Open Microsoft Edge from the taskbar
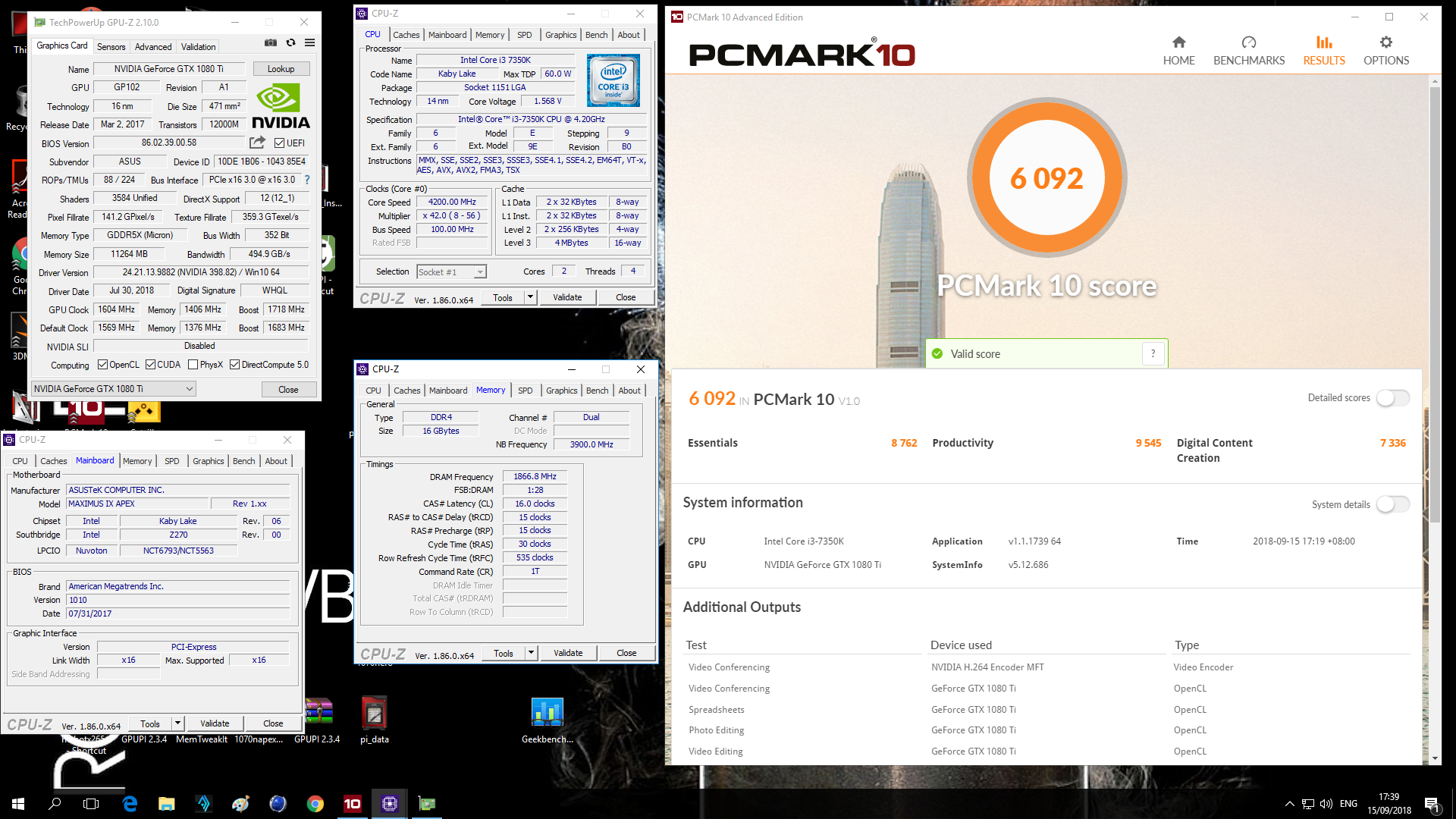1456x819 pixels. (x=130, y=804)
